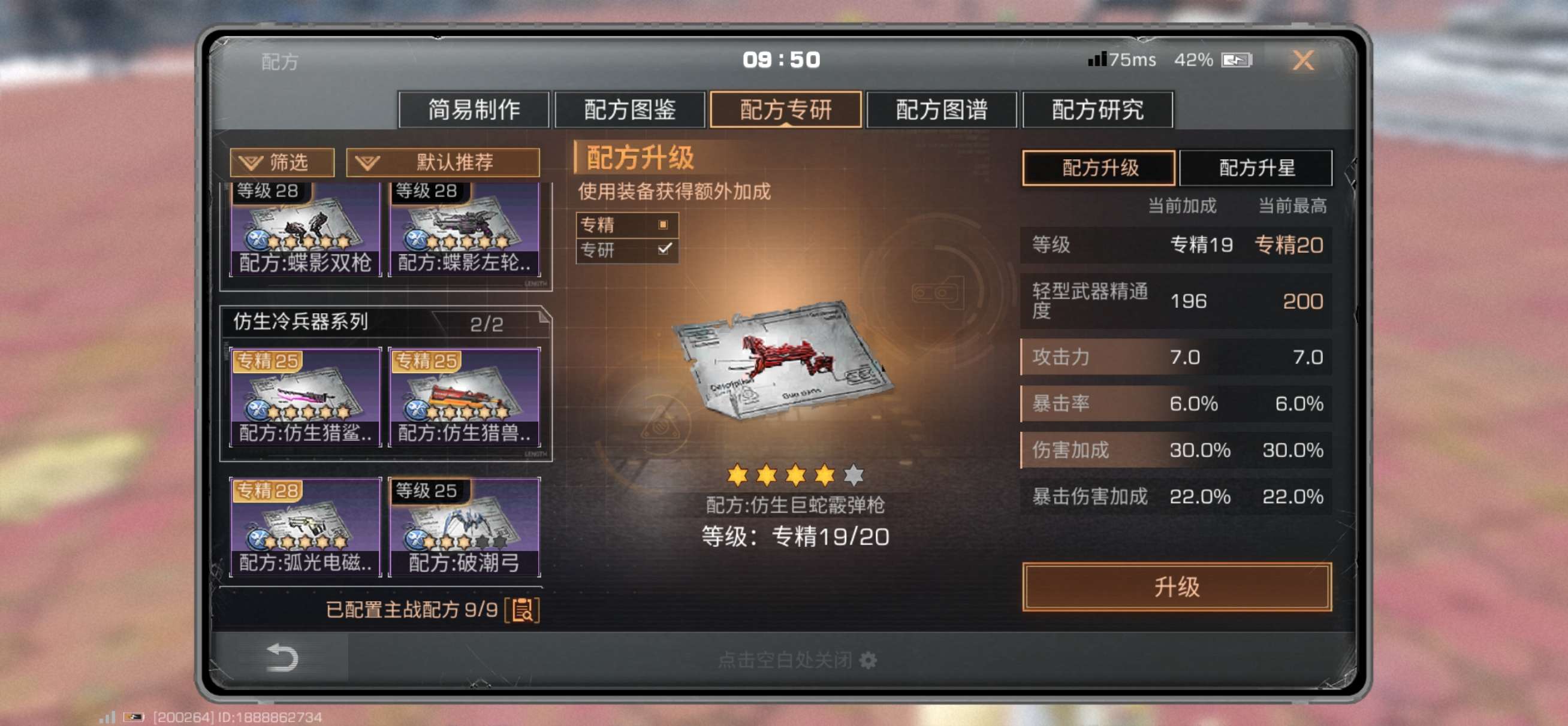The image size is (1568, 726).
Task: Open the 筛选 filter dropdown
Action: (x=282, y=162)
